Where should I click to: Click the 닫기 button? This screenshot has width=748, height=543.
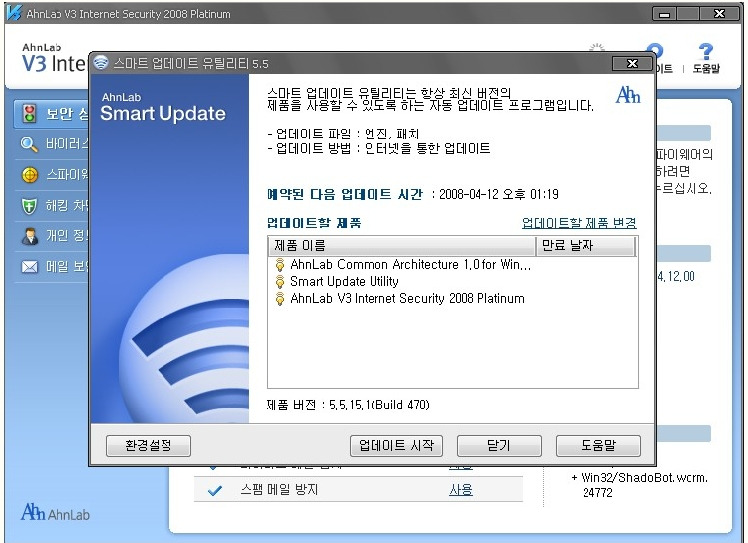click(499, 445)
